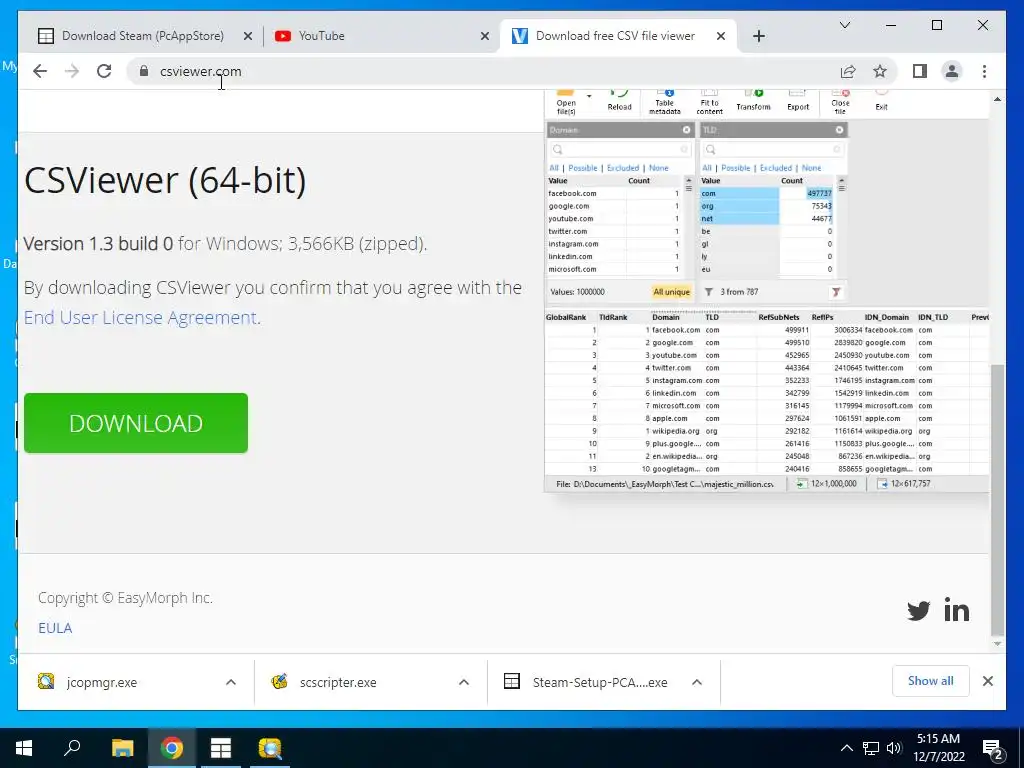The image size is (1024, 768).
Task: Click the page vertical scrollbar
Action: coord(997,500)
